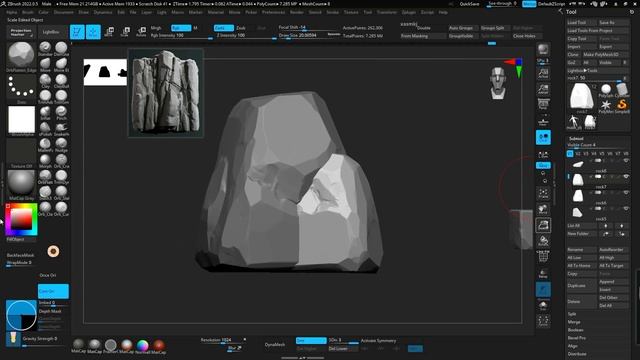Click the Frame view icon
This screenshot has height=360, width=640.
(x=543, y=193)
